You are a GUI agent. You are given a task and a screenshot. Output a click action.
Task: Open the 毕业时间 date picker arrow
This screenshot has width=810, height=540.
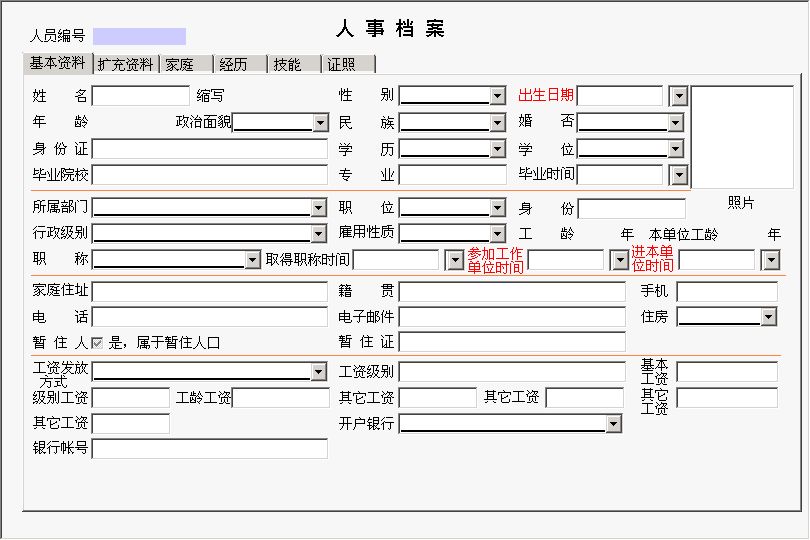coord(678,175)
